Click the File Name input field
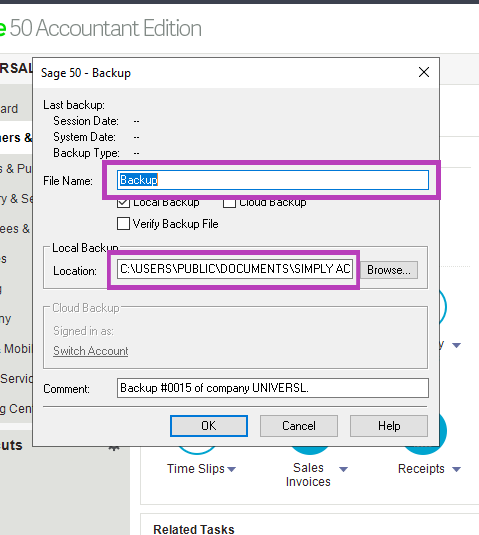The width and height of the screenshot is (479, 535). pyautogui.click(x=273, y=180)
